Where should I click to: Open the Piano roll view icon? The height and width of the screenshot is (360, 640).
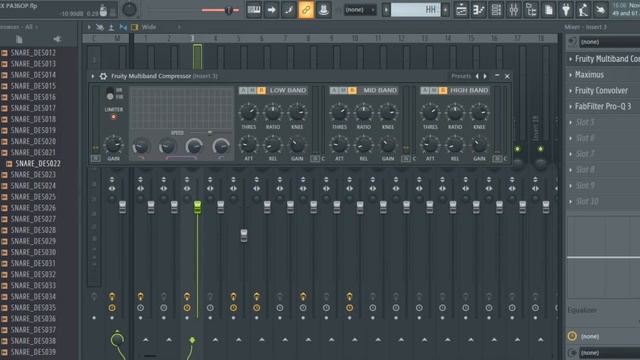(x=478, y=10)
